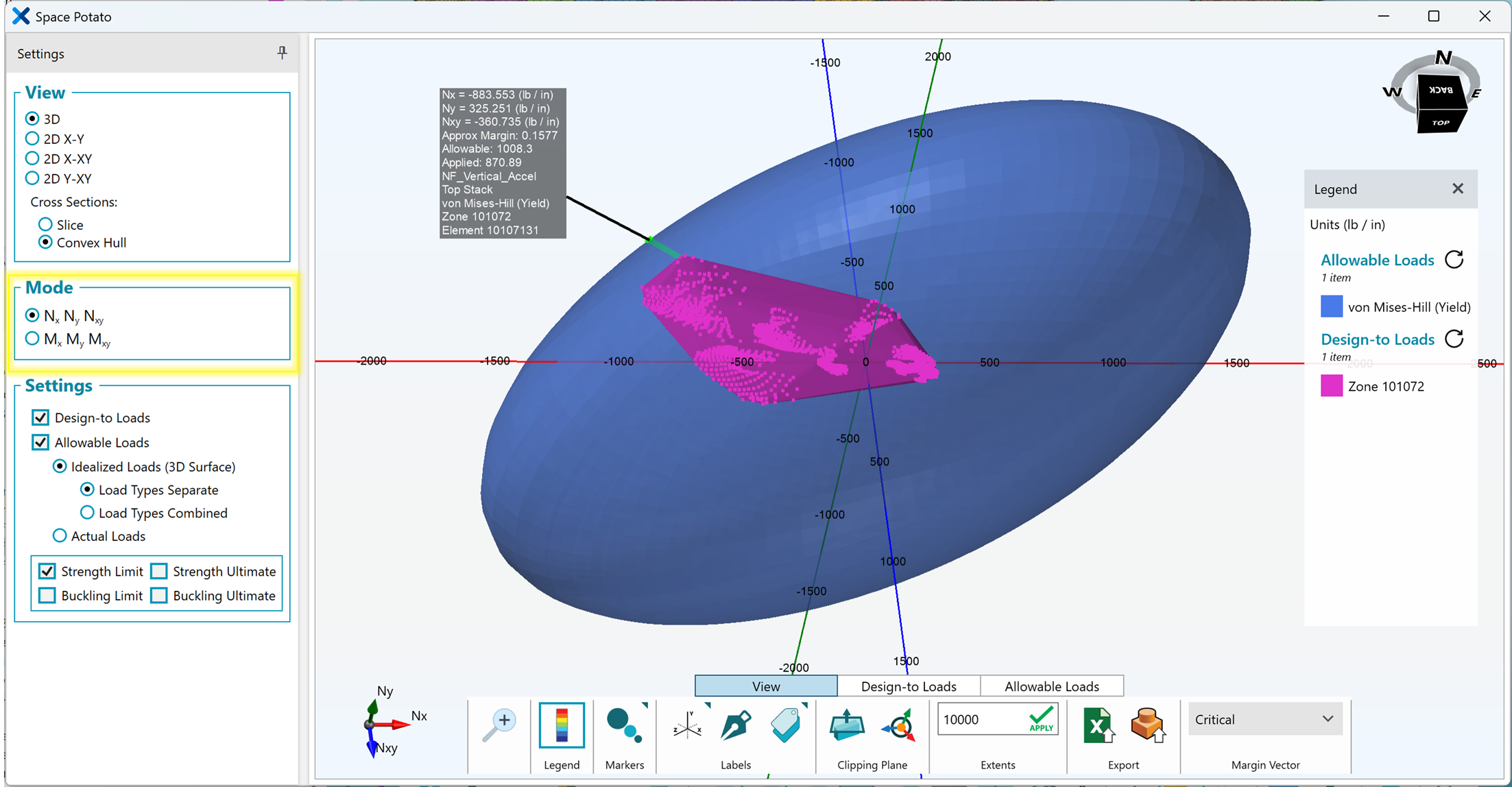The width and height of the screenshot is (1512, 787).
Task: Open the Markers size tool
Action: (623, 725)
